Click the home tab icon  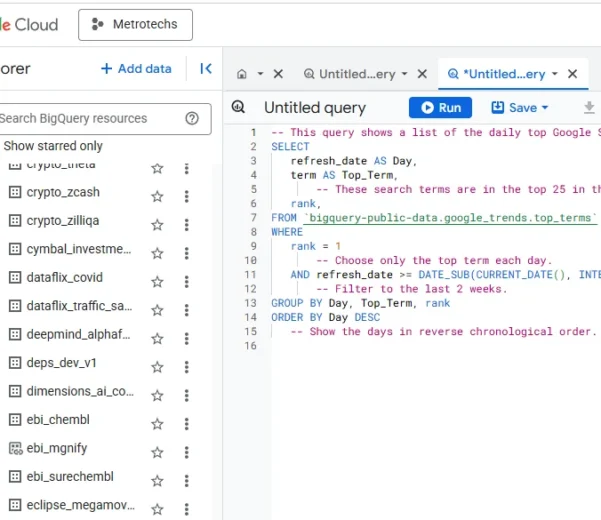[x=242, y=74]
